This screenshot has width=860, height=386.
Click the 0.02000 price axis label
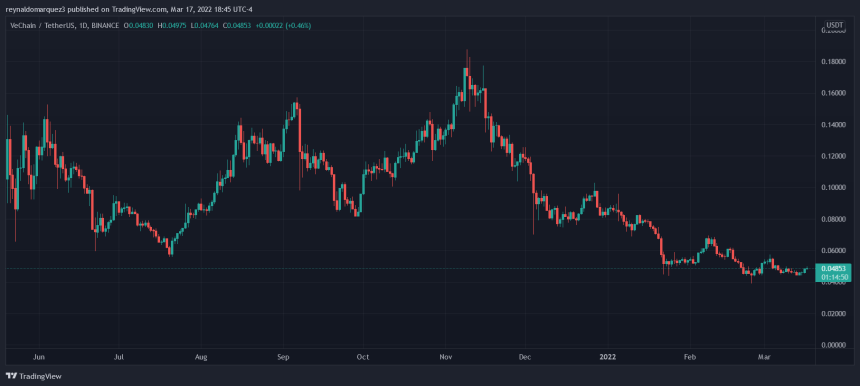(x=833, y=314)
